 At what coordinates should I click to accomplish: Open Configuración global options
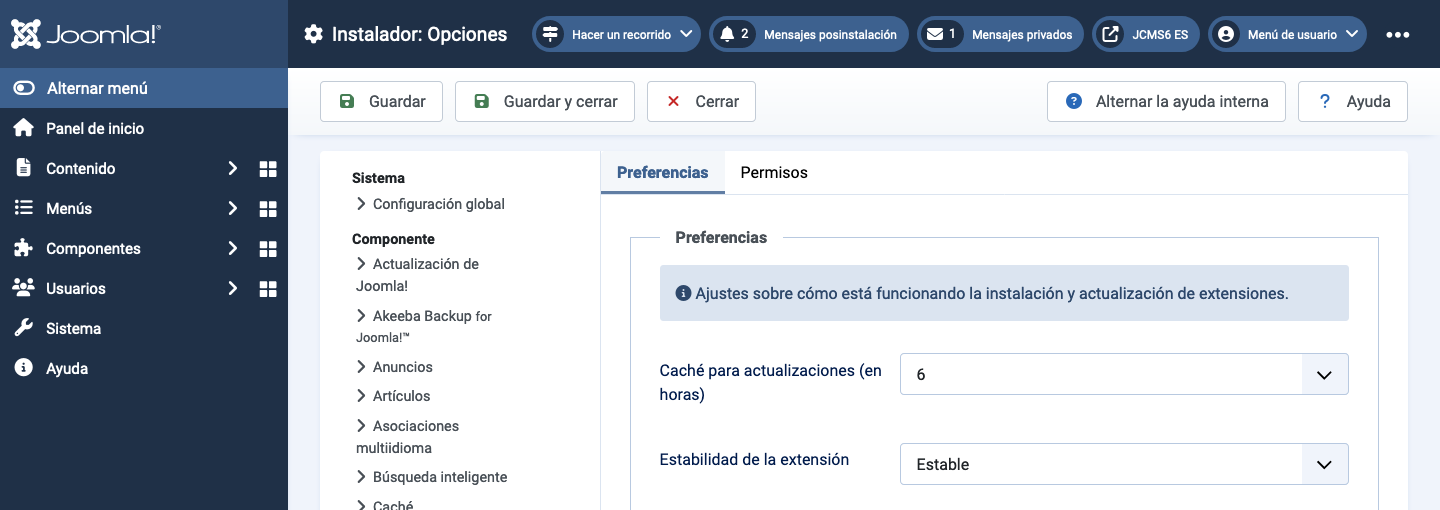click(x=431, y=204)
